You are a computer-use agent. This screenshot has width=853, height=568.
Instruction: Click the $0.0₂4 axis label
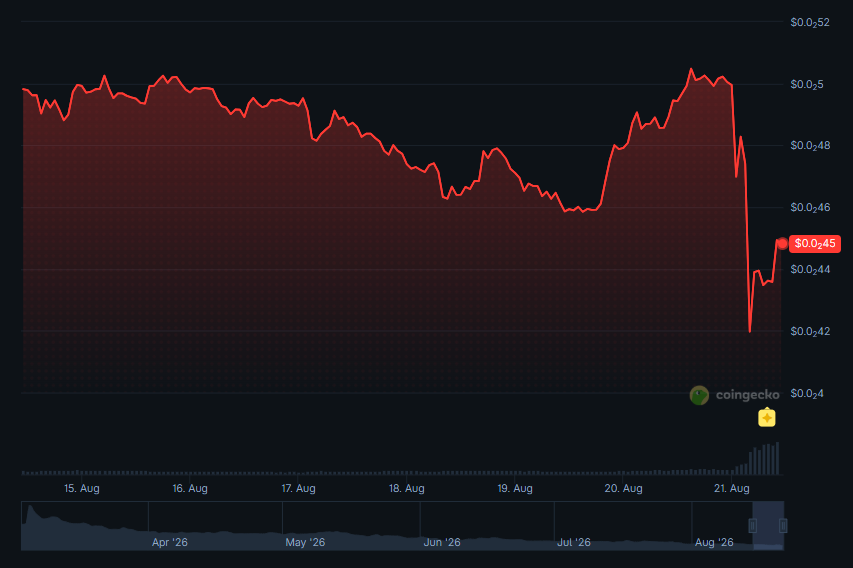[x=807, y=393]
